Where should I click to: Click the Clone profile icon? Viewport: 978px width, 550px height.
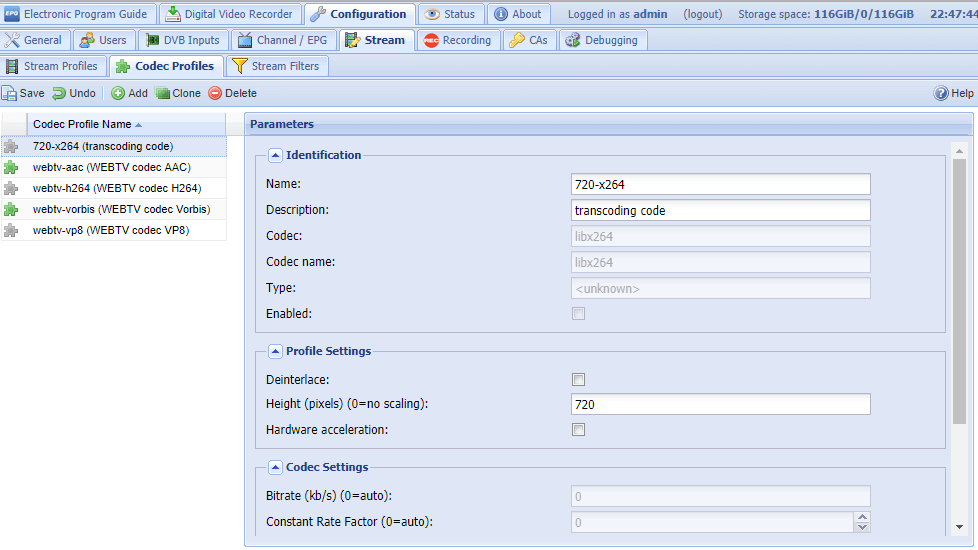point(162,93)
